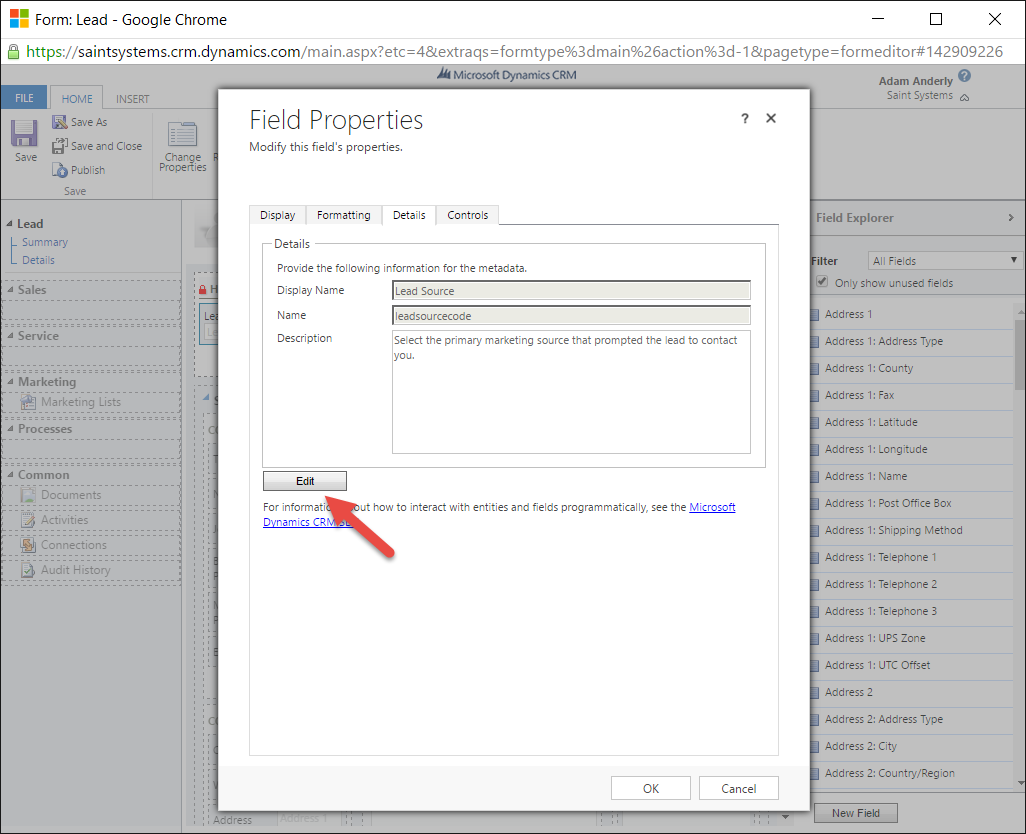Click the Edit button under Details
This screenshot has width=1026, height=834.
305,481
